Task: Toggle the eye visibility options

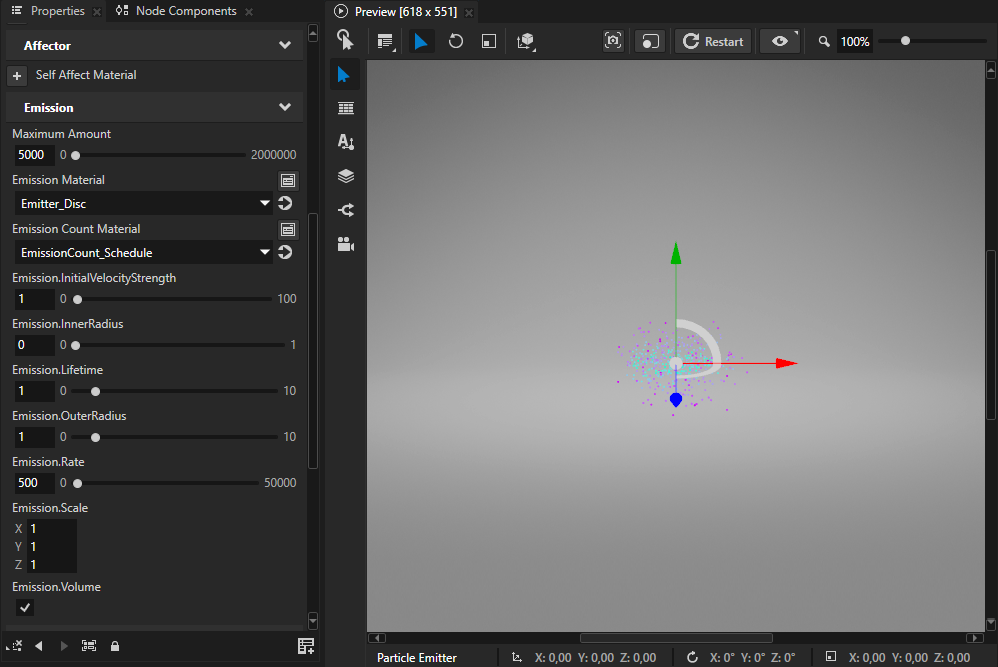Action: 780,41
